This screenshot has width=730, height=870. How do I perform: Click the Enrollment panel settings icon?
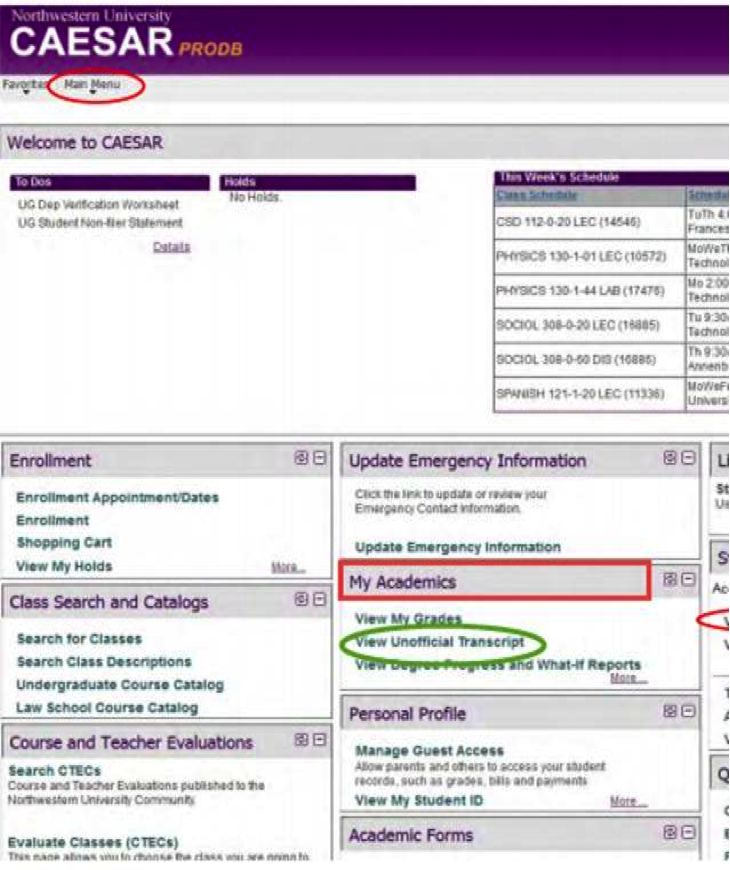pos(301,458)
